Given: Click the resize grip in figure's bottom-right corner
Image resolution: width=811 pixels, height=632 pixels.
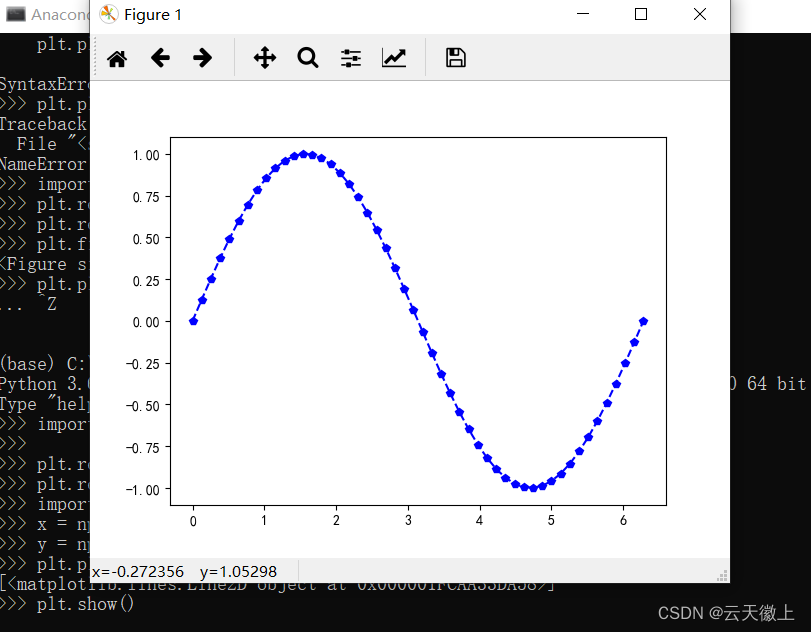Looking at the screenshot, I should 722,575.
